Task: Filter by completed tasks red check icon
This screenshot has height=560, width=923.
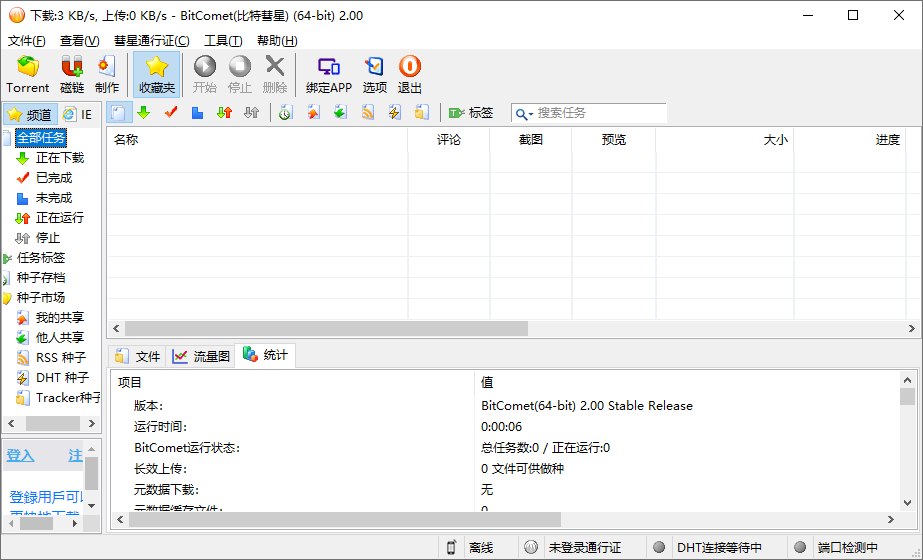Action: [x=171, y=112]
